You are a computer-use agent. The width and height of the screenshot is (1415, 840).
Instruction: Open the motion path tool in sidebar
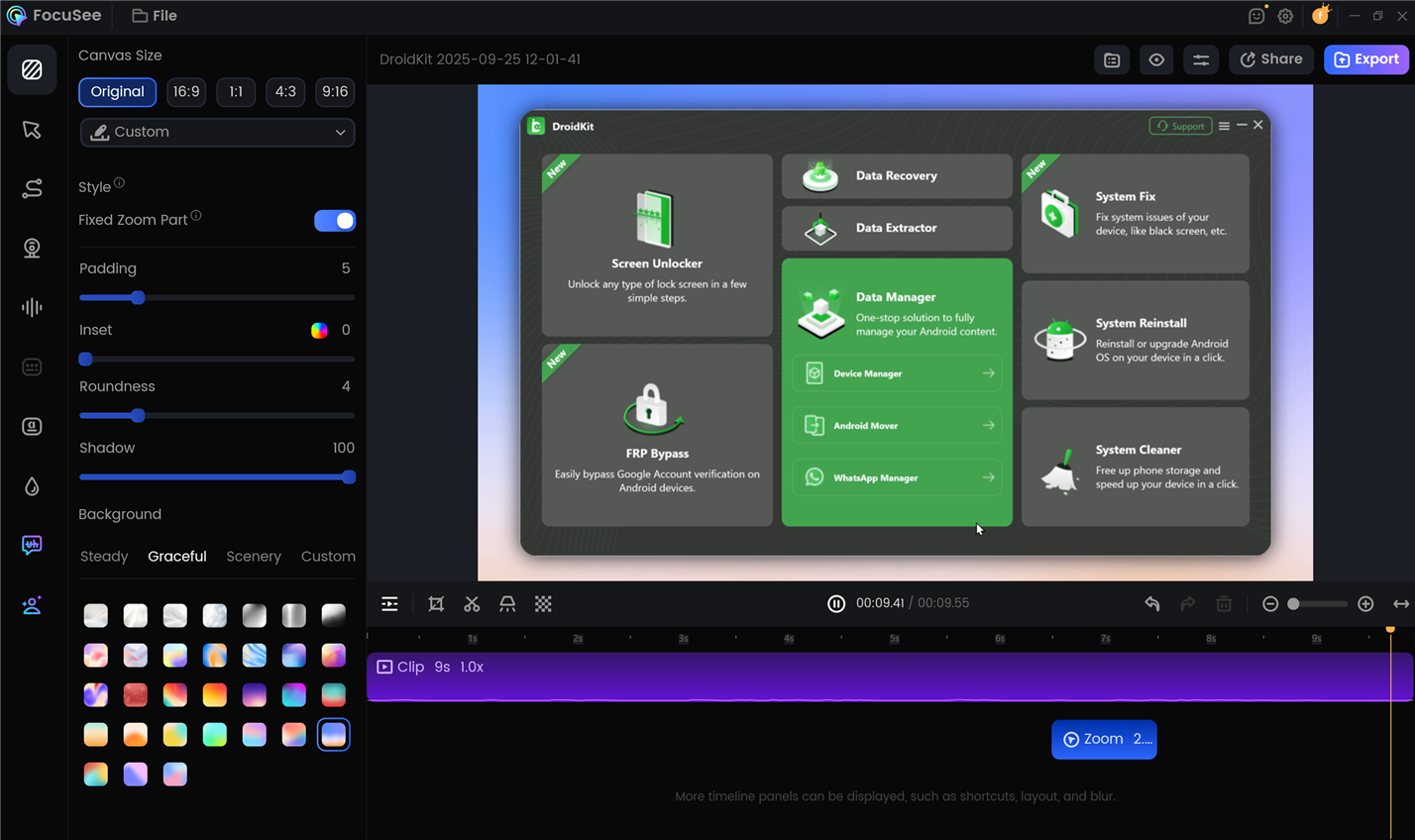[32, 188]
